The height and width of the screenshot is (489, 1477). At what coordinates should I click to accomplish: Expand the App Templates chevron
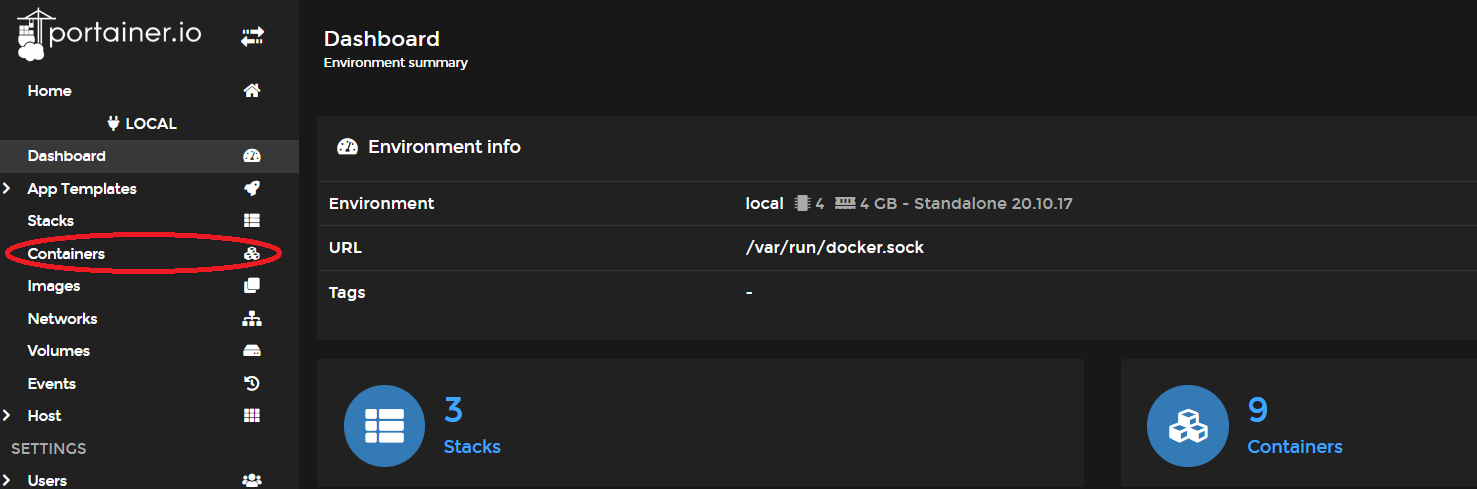tap(7, 189)
